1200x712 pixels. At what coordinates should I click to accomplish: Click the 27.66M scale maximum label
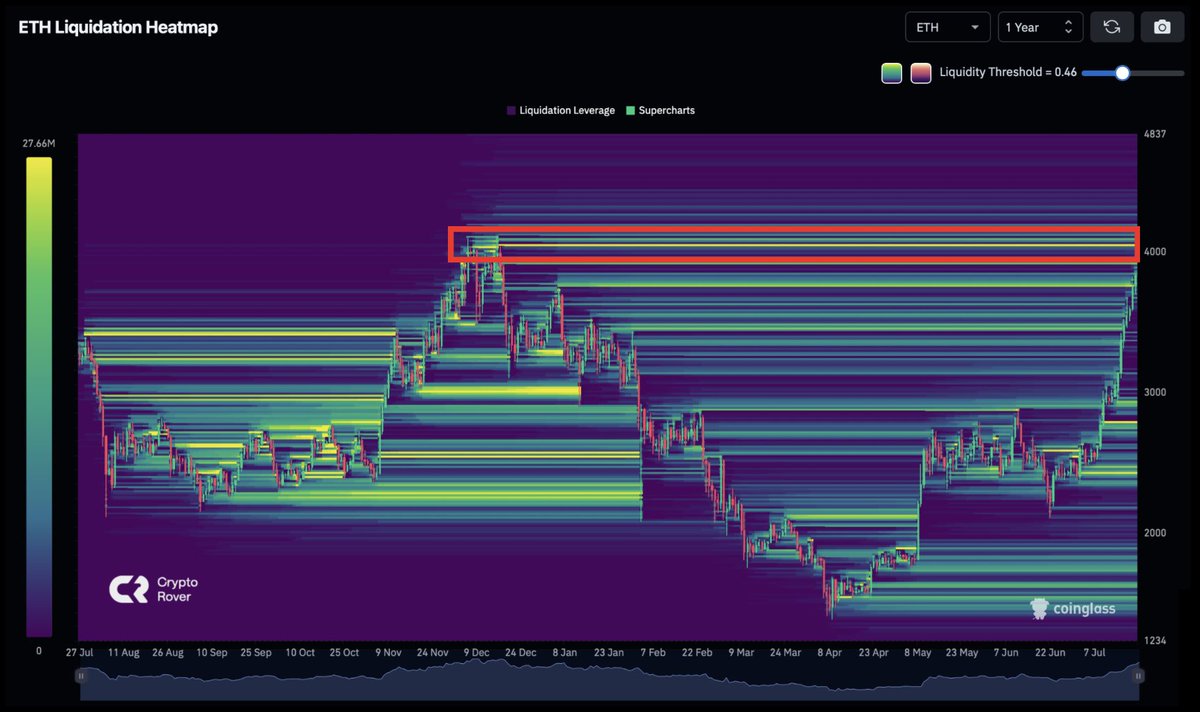39,144
